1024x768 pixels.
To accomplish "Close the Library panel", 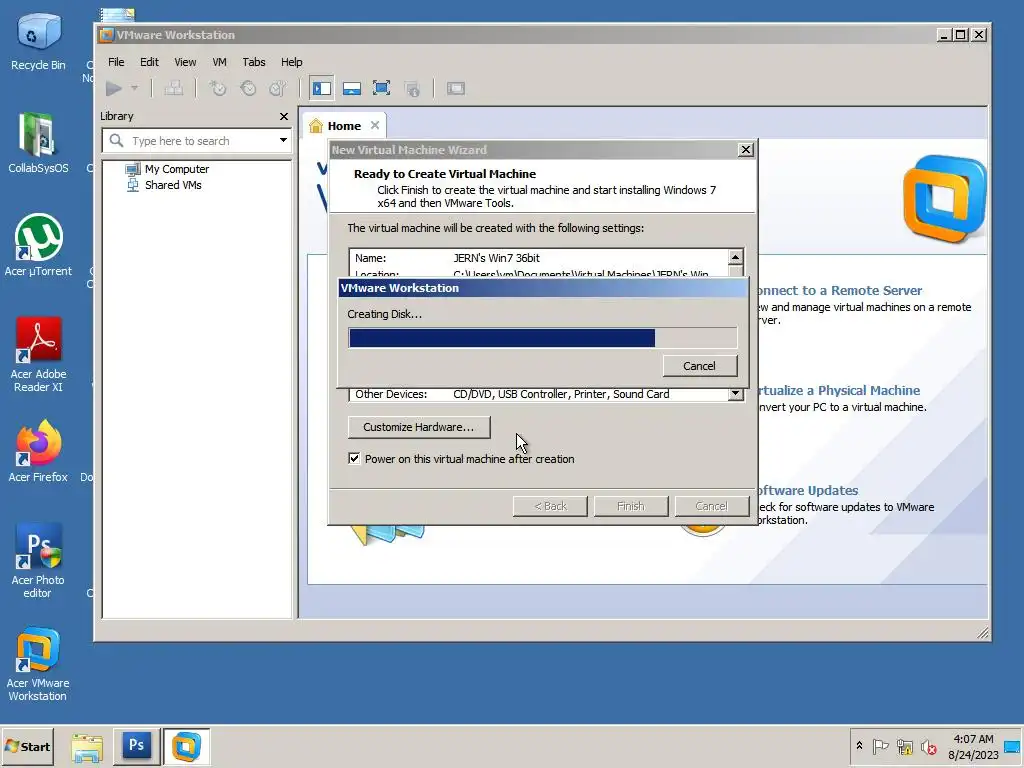I will coord(283,116).
